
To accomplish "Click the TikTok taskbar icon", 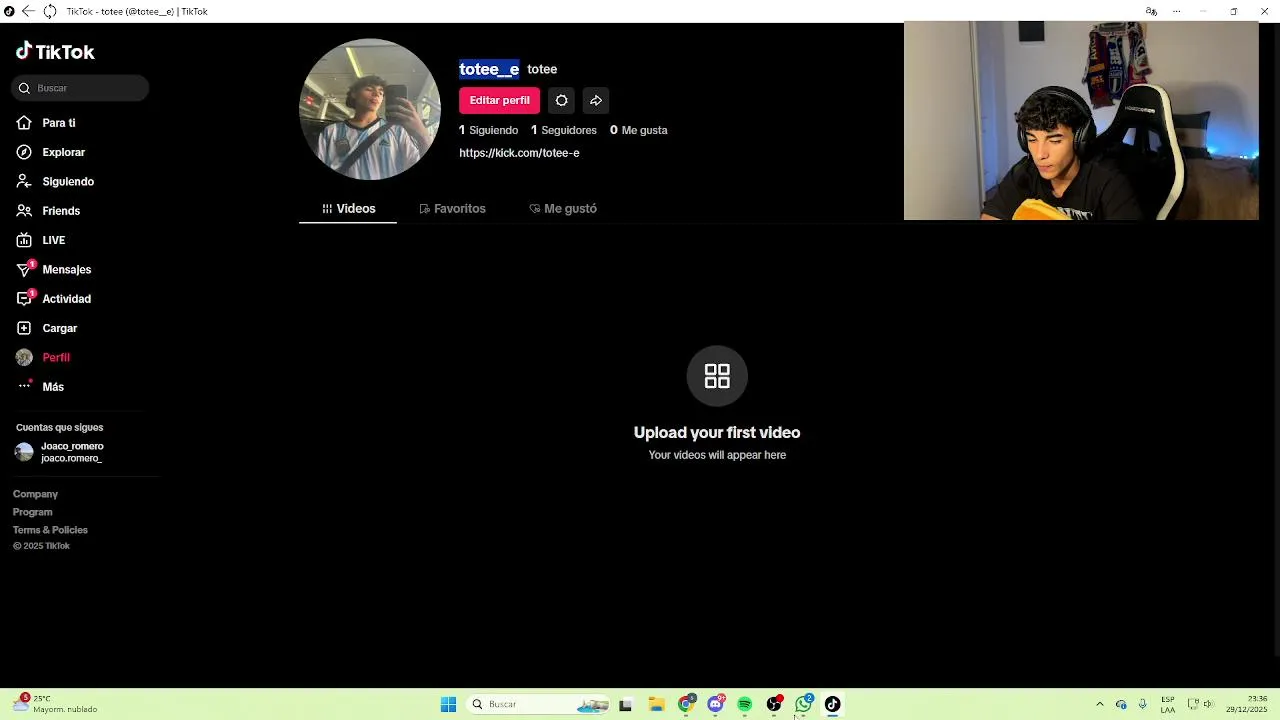I will coord(833,704).
